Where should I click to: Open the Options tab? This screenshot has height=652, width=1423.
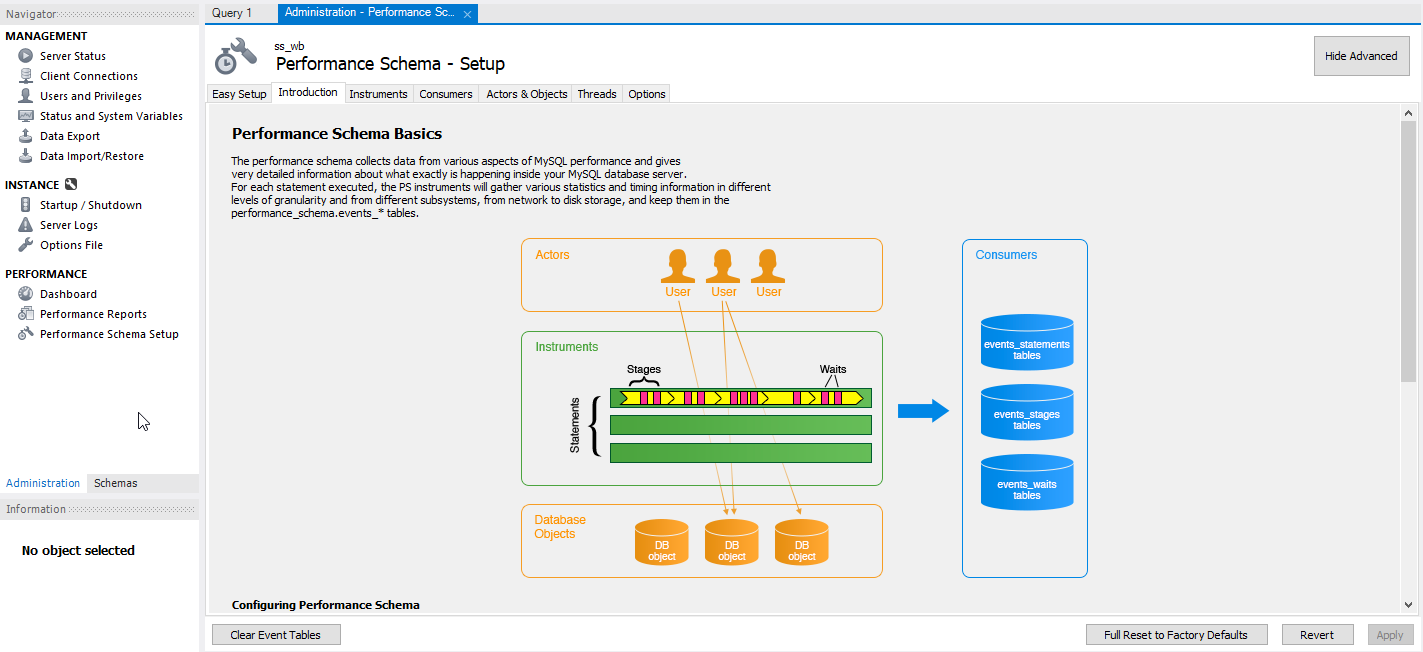pos(647,94)
